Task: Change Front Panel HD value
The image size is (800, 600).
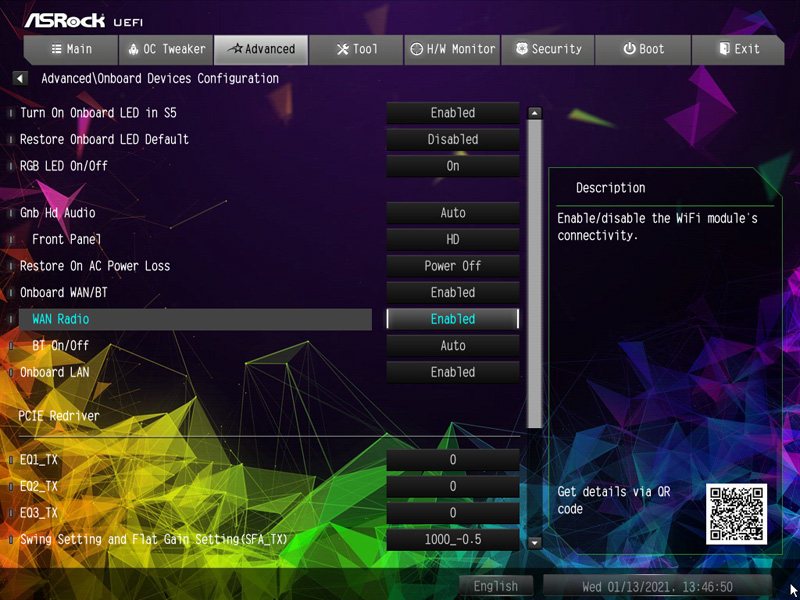Action: coord(453,239)
